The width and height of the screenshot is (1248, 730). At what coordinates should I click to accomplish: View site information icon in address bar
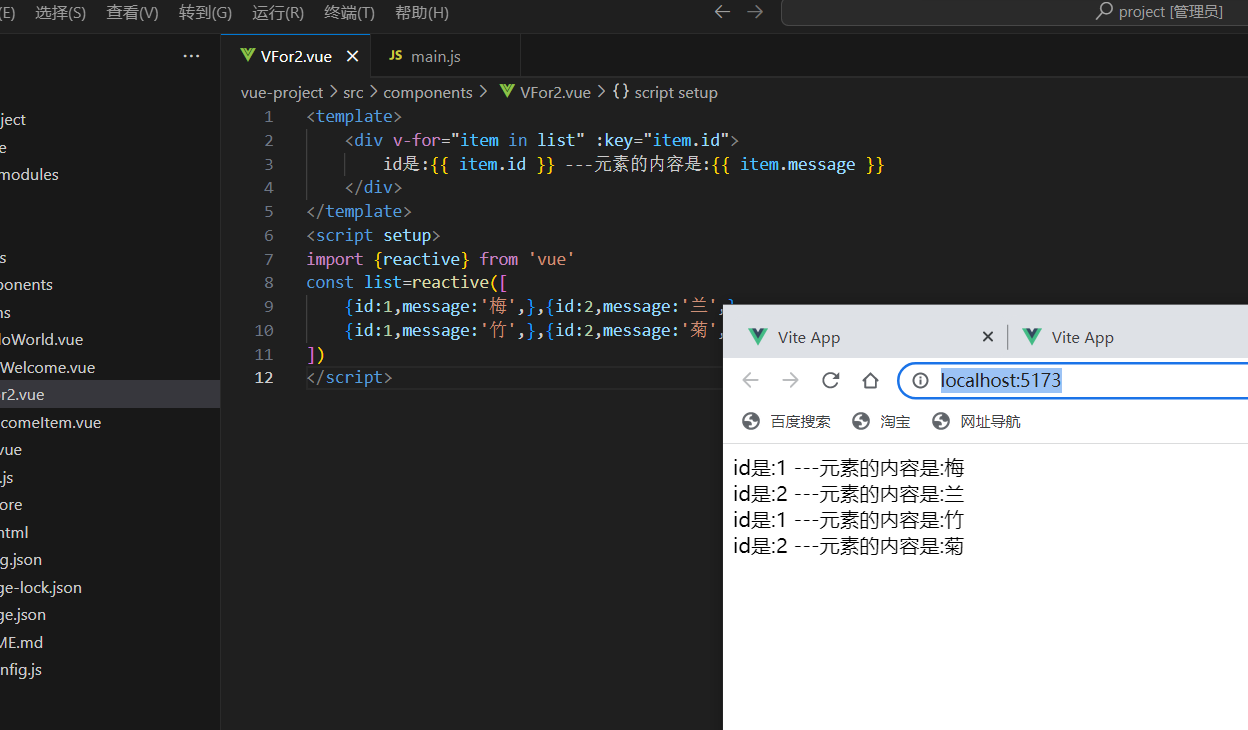(921, 380)
